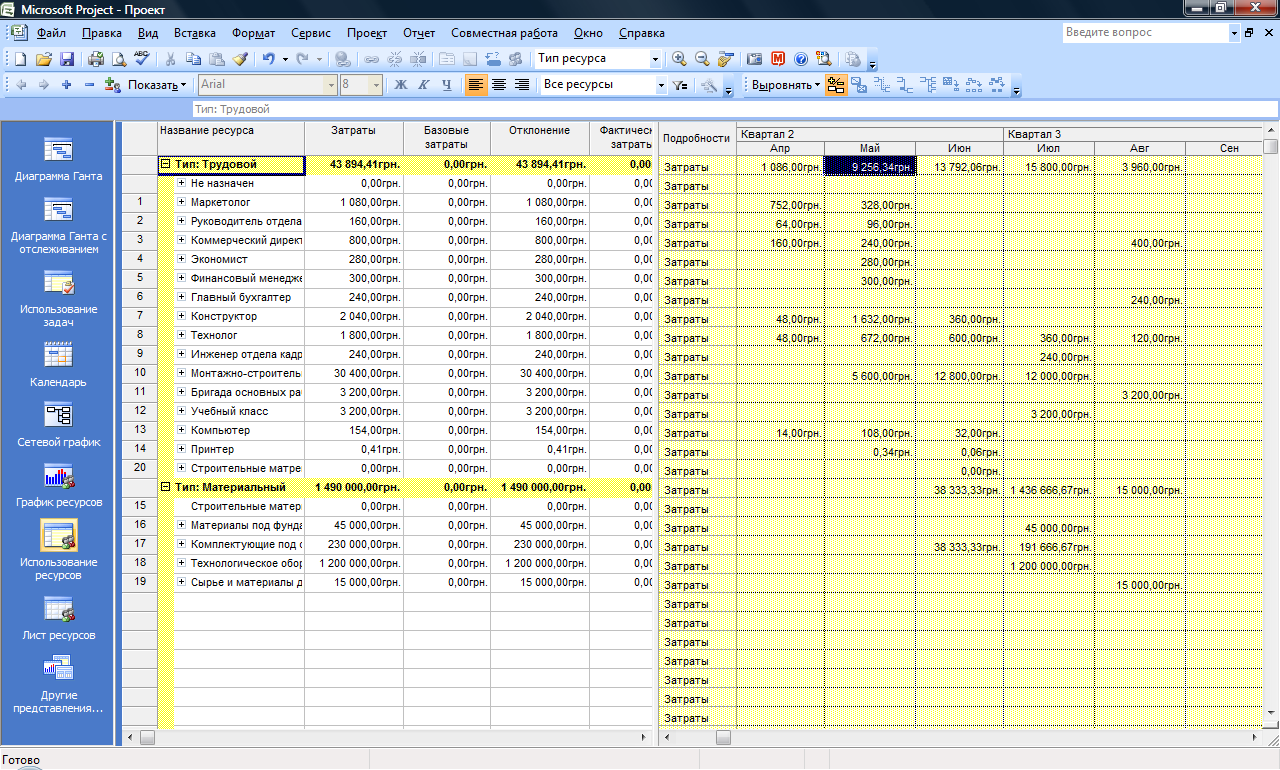Open the Правка menu
This screenshot has height=770, width=1280.
[x=102, y=33]
